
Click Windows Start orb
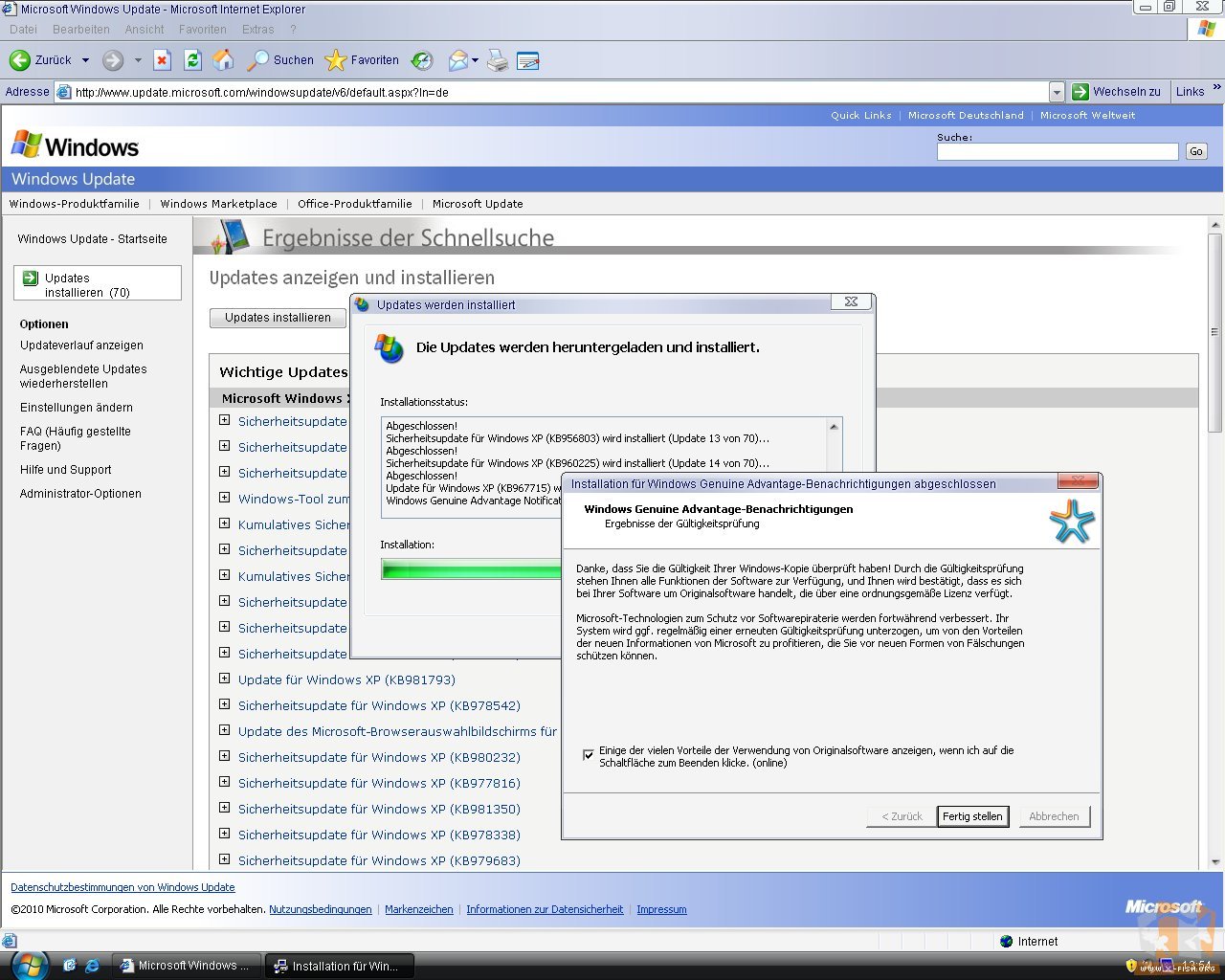pyautogui.click(x=29, y=965)
